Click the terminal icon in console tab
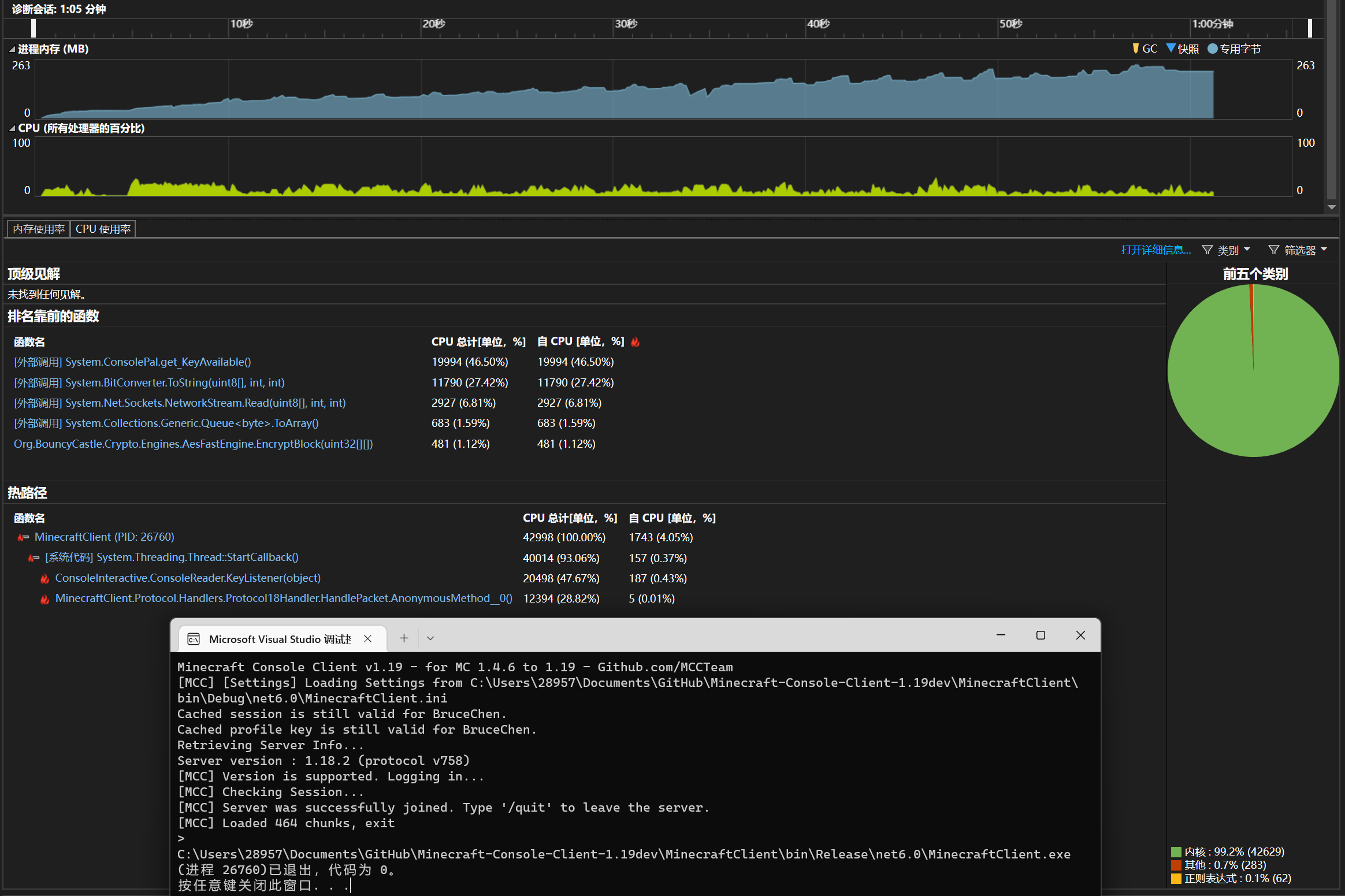 [194, 639]
